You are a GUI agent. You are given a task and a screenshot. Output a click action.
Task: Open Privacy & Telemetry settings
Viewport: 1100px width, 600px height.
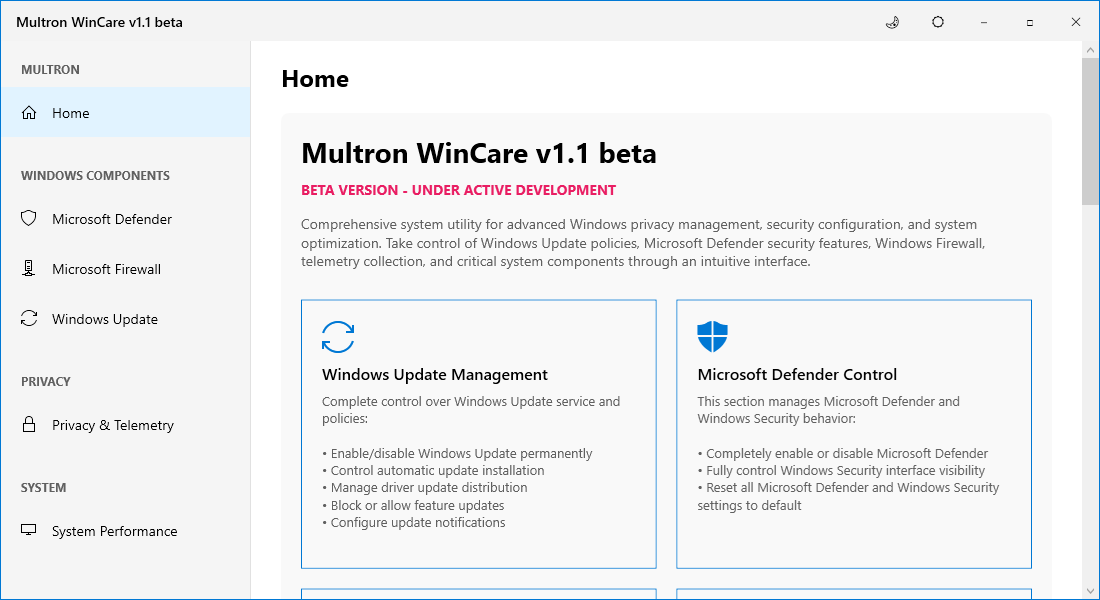tap(126, 425)
